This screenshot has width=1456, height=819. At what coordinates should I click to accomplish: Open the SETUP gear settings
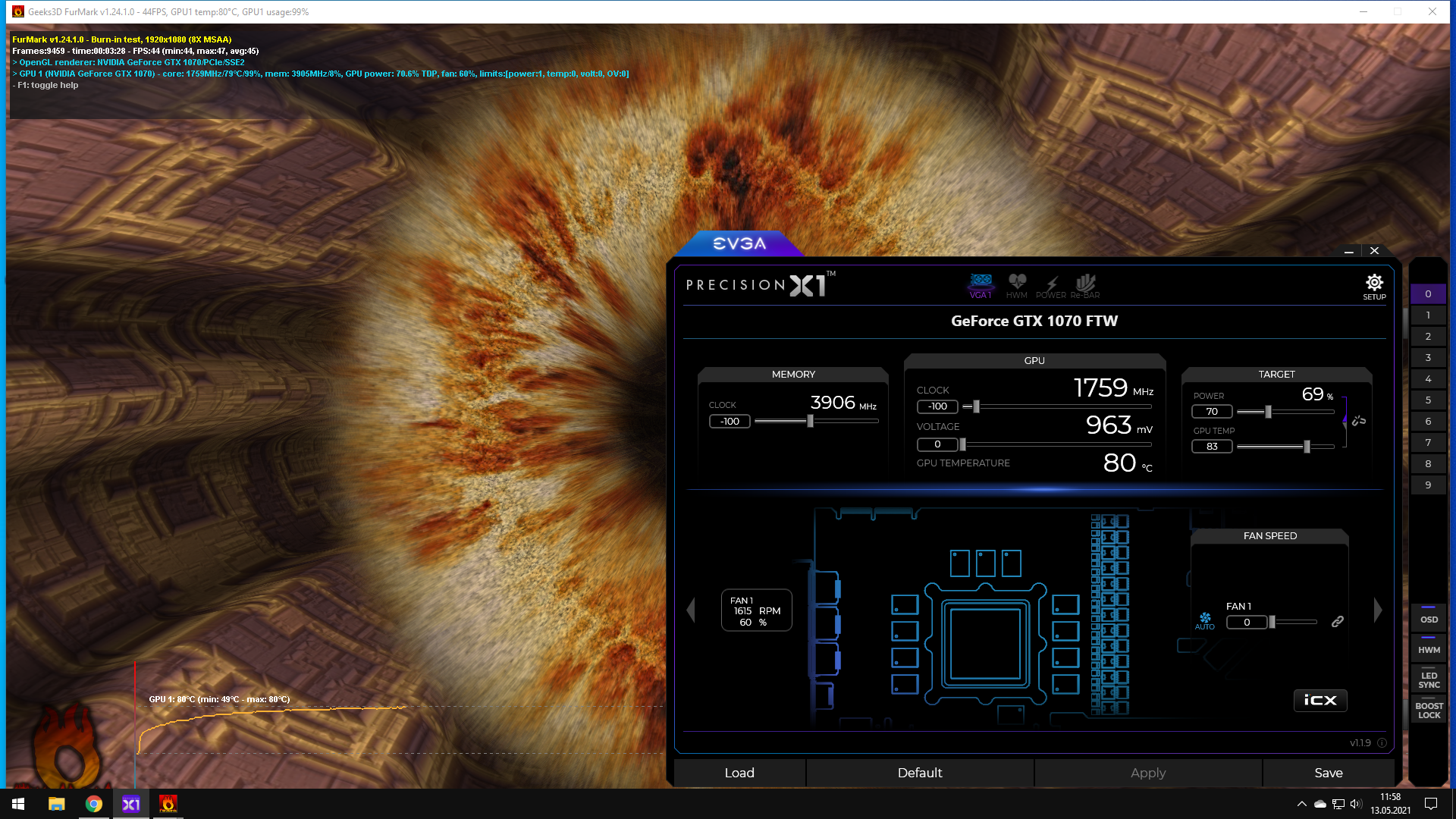coord(1373,285)
